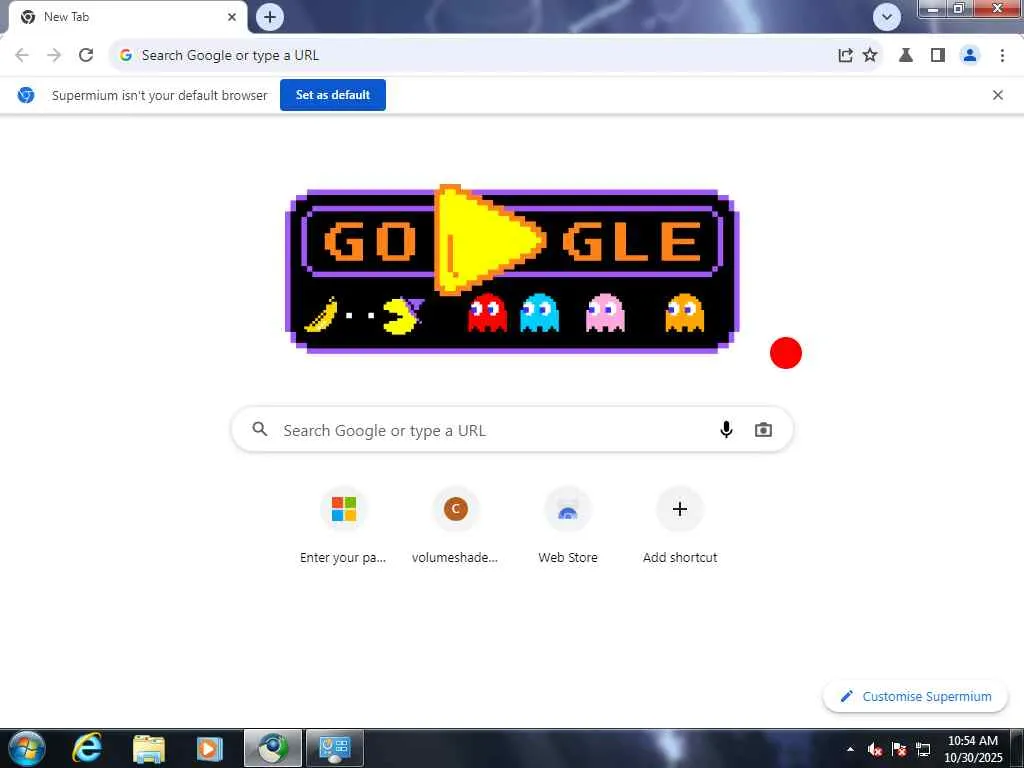1024x768 pixels.
Task: Go back using the browser back arrow
Action: [x=22, y=56]
